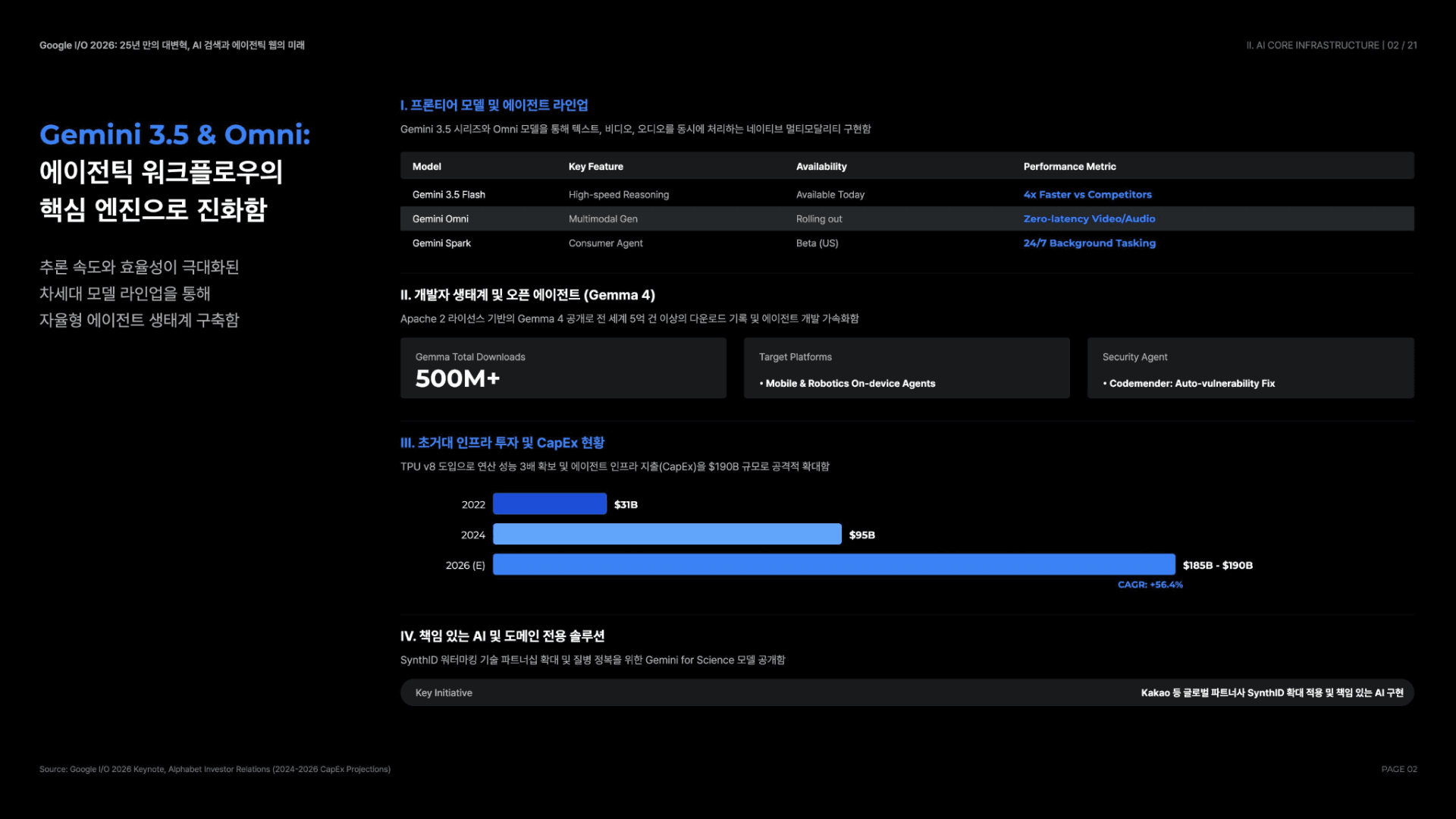Select the 'Gemini 3.5 Flash' table cell
Viewport: 1456px width, 819px height.
point(449,195)
